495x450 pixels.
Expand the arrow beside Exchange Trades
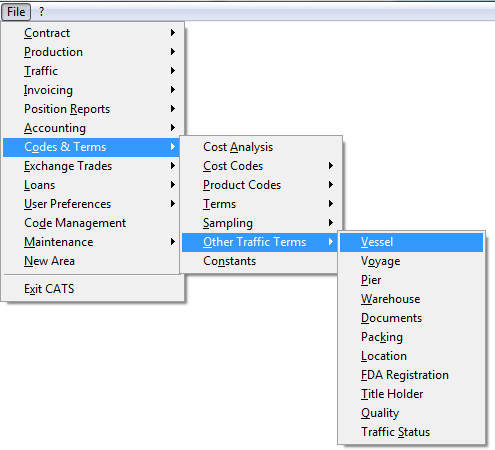pyautogui.click(x=173, y=166)
